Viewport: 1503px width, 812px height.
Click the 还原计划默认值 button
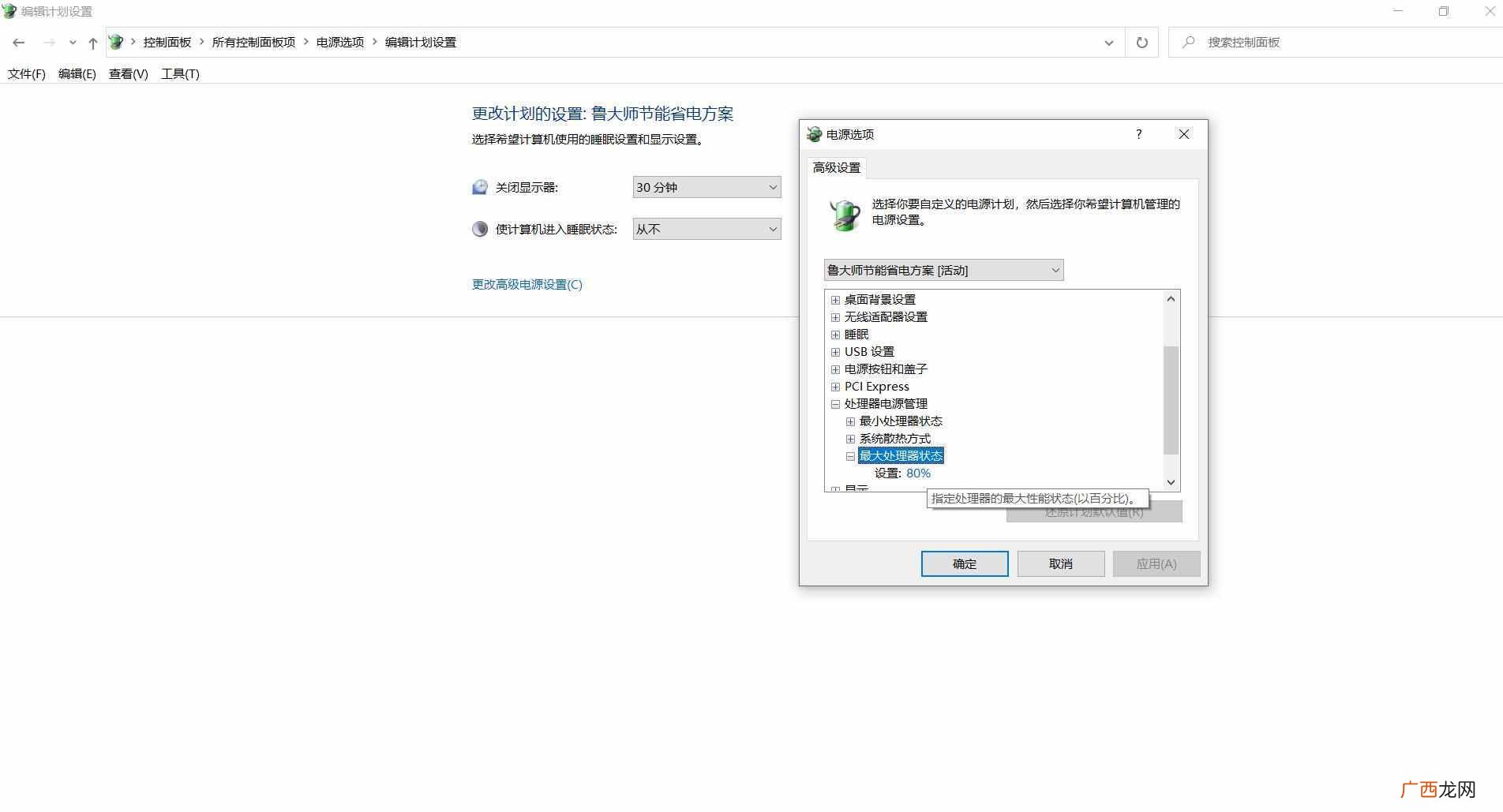tap(1094, 512)
